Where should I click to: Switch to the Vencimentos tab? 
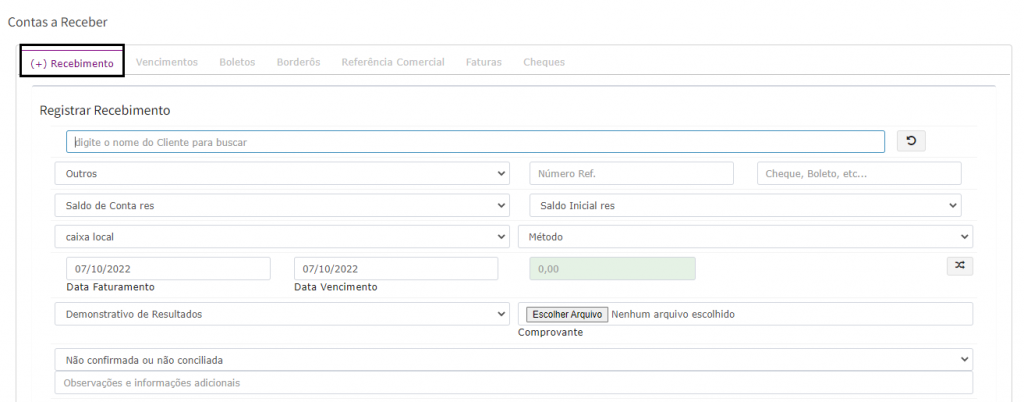tap(167, 62)
